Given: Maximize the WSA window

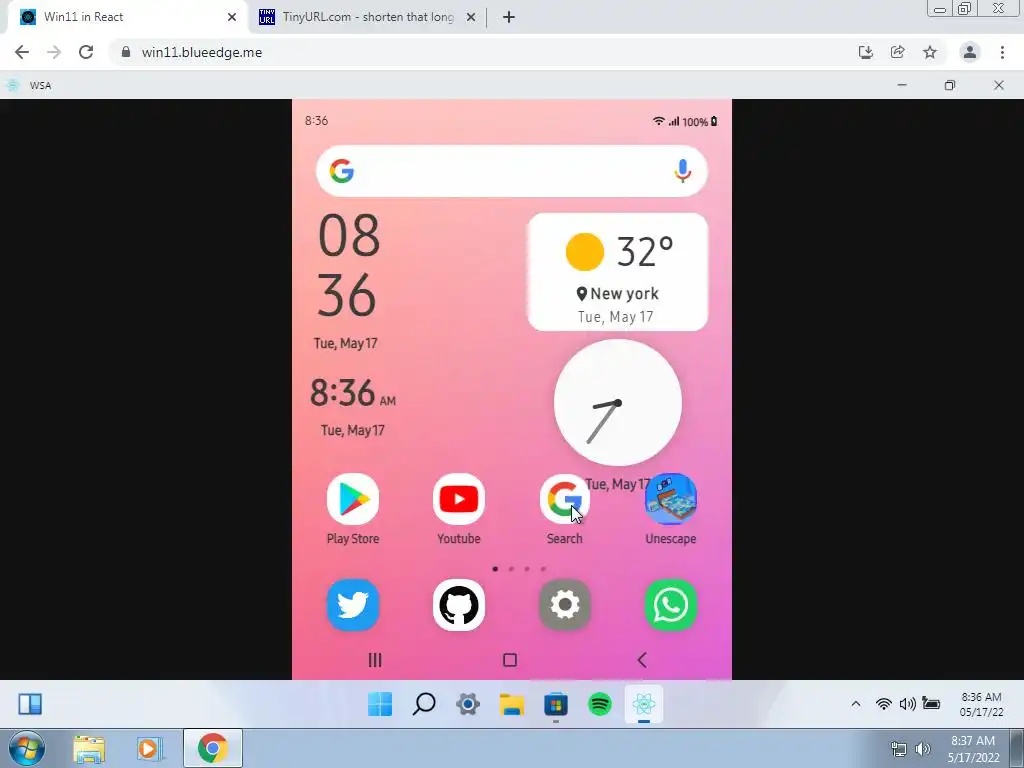Looking at the screenshot, I should (x=950, y=85).
